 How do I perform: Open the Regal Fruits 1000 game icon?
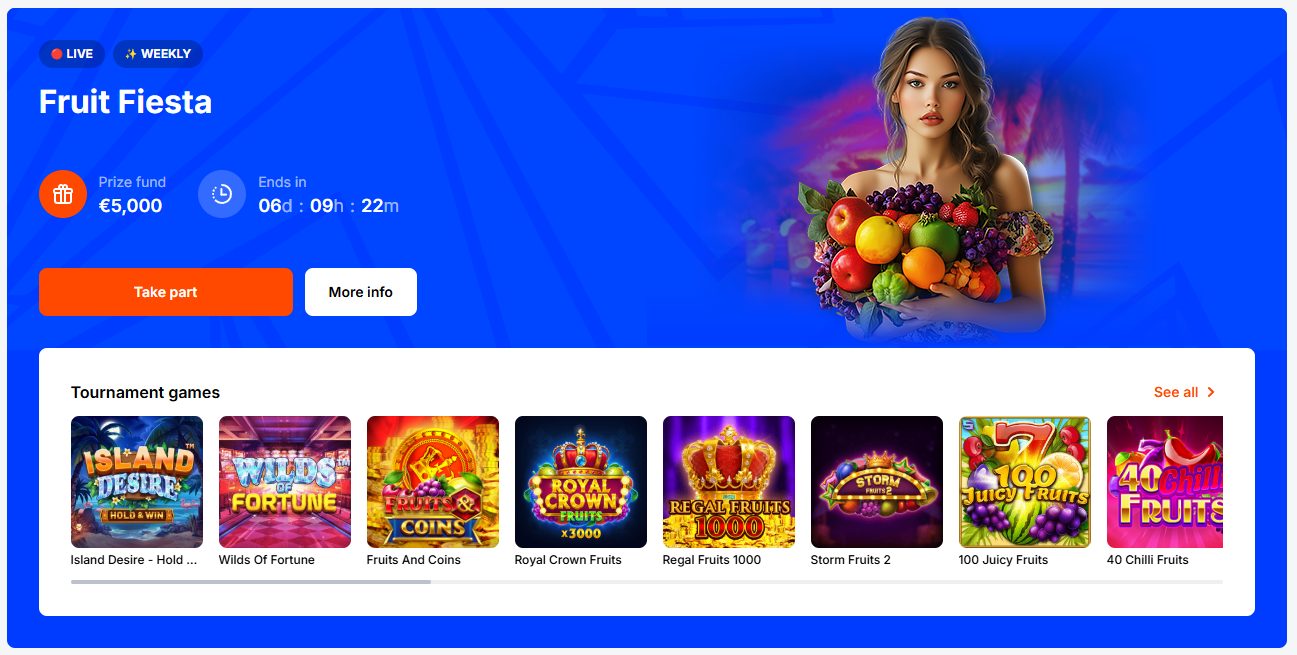coord(729,482)
